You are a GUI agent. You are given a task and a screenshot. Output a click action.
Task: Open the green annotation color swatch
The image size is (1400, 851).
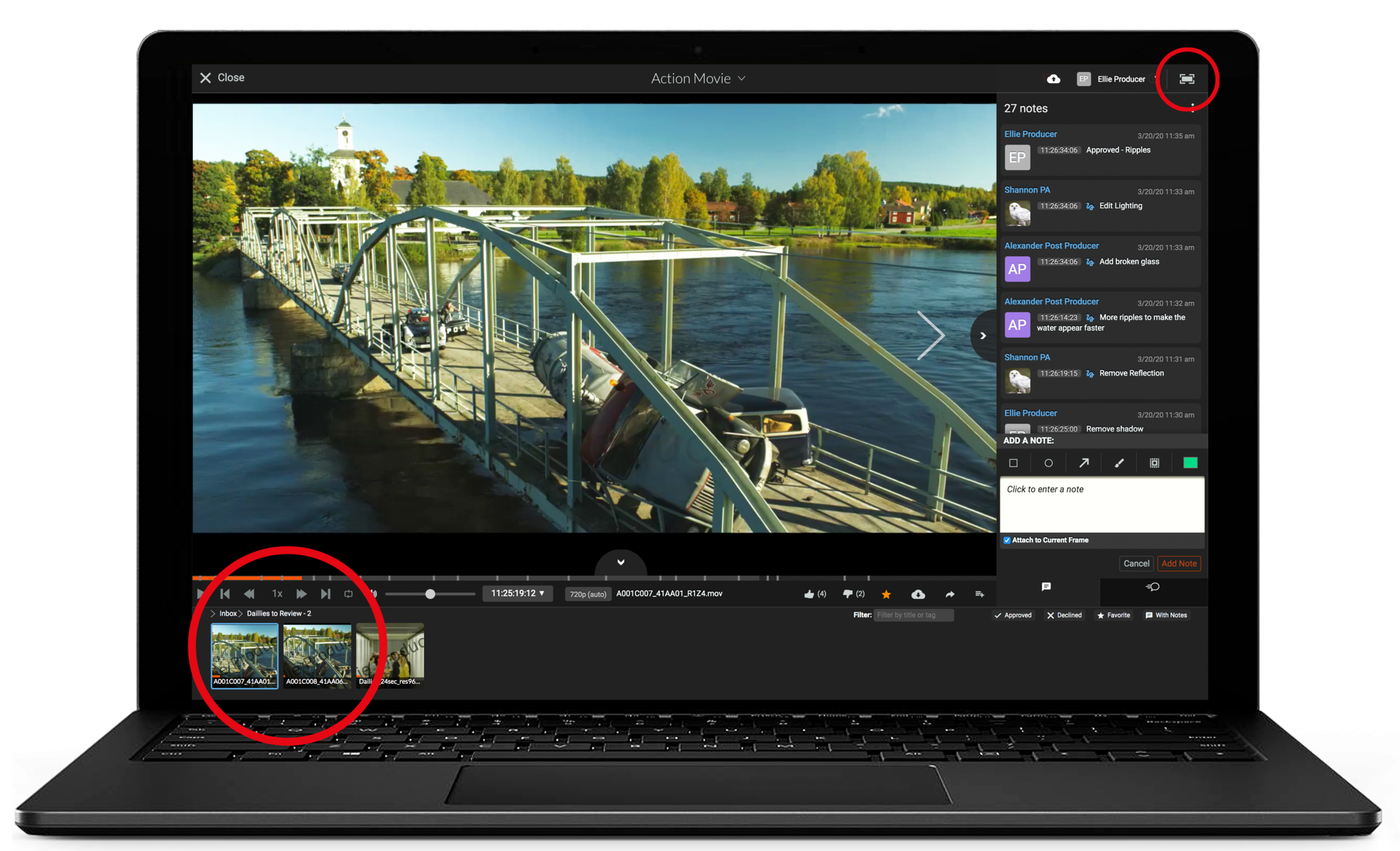pos(1190,463)
